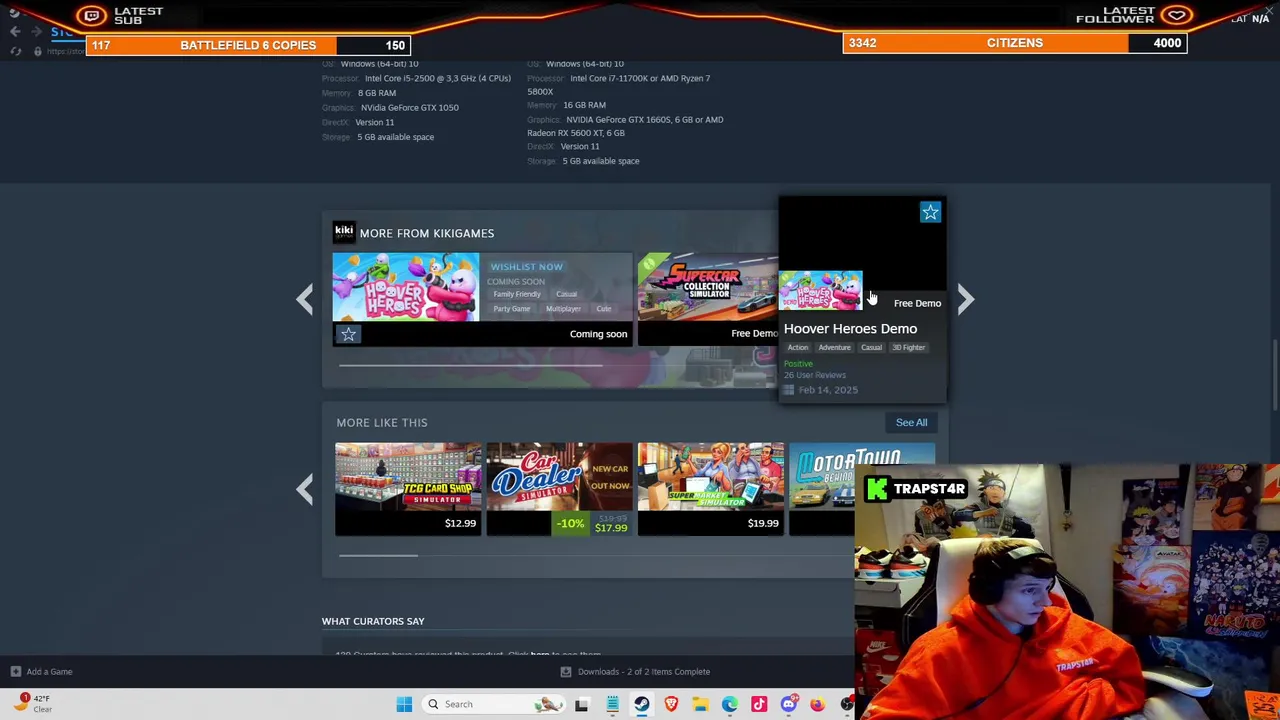Select the Cute tag
The height and width of the screenshot is (720, 1280).
click(x=603, y=309)
